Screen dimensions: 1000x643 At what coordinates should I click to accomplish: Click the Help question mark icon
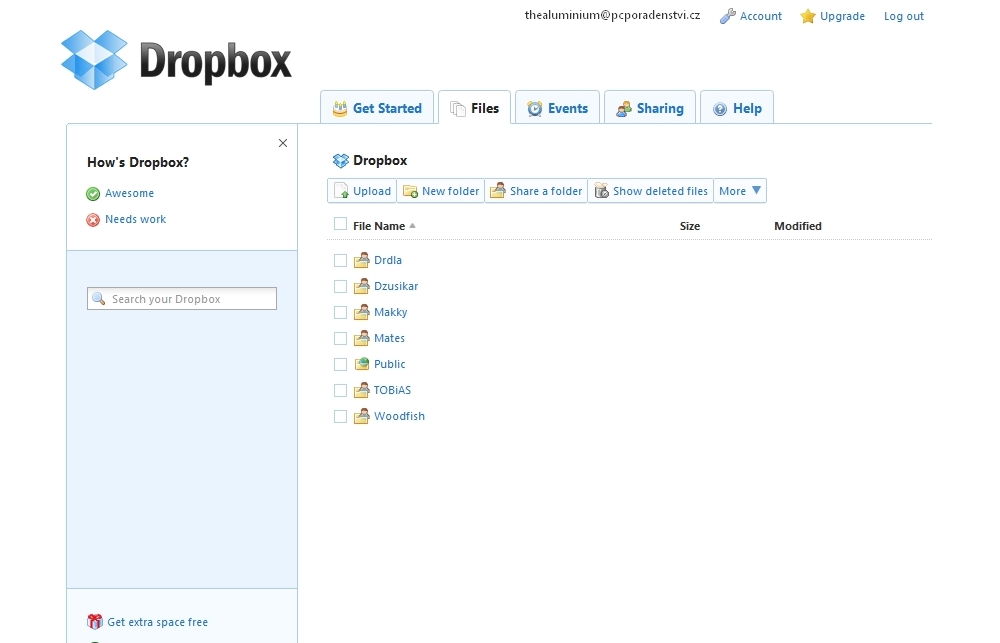coord(720,109)
